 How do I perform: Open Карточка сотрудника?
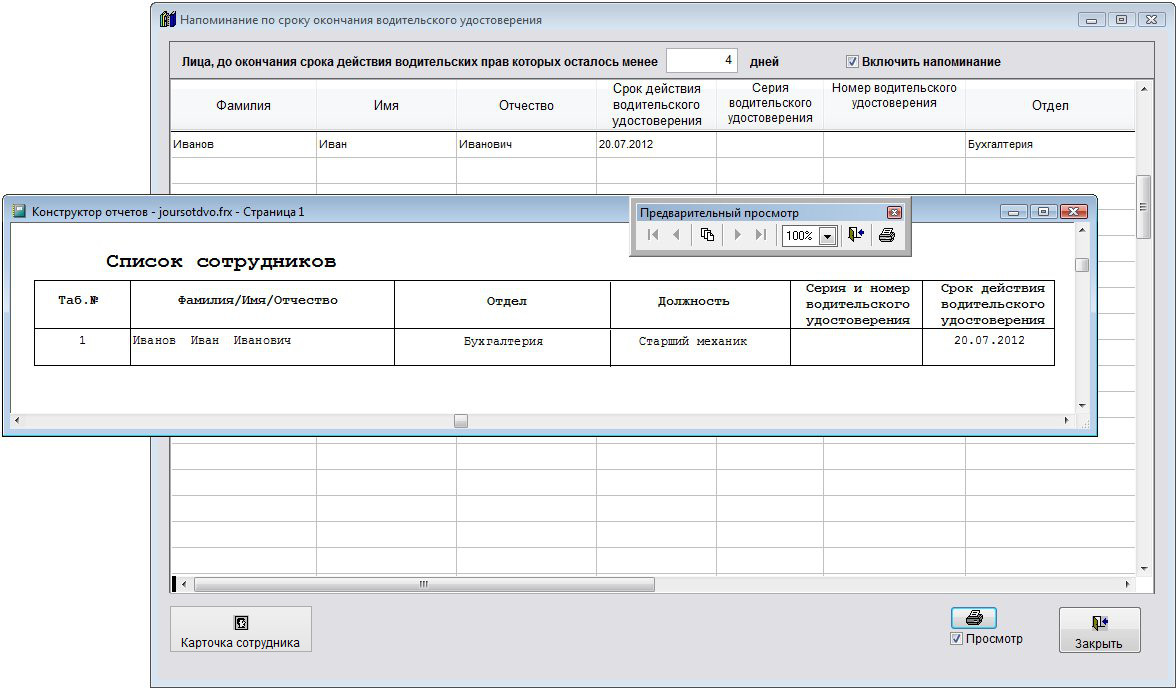click(240, 630)
